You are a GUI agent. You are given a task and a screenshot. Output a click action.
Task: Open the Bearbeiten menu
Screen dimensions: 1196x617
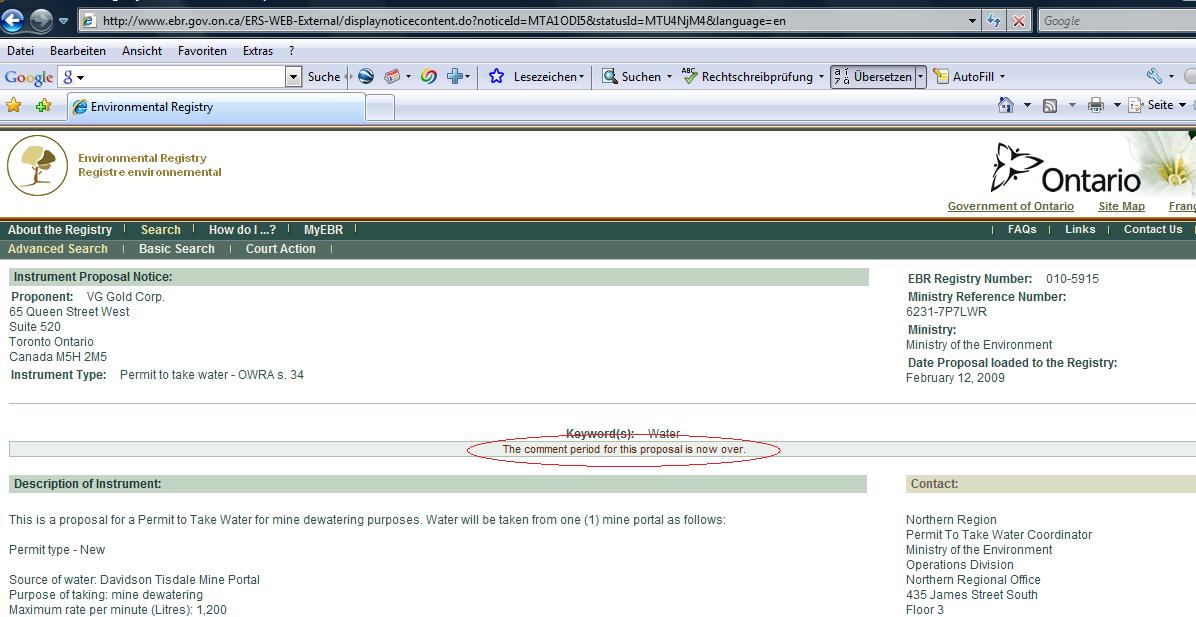coord(78,51)
